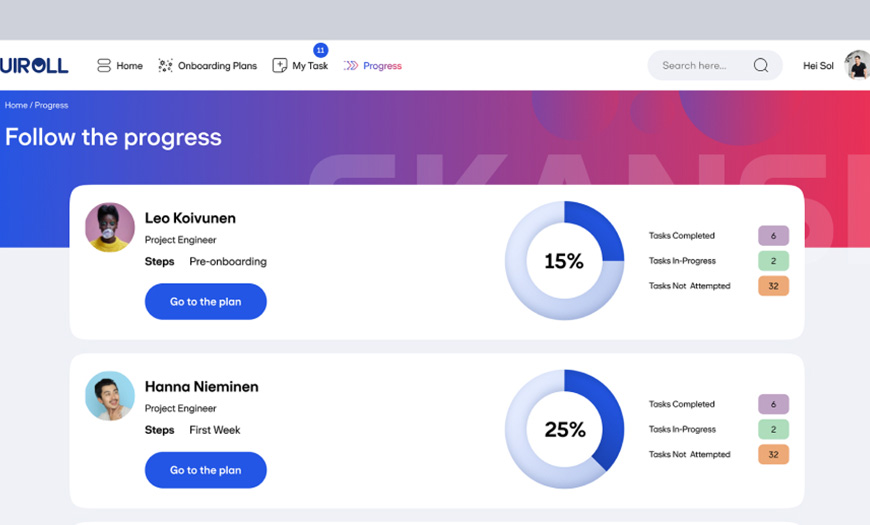
Task: Go to the plan for Leo Koivunen
Action: point(205,302)
